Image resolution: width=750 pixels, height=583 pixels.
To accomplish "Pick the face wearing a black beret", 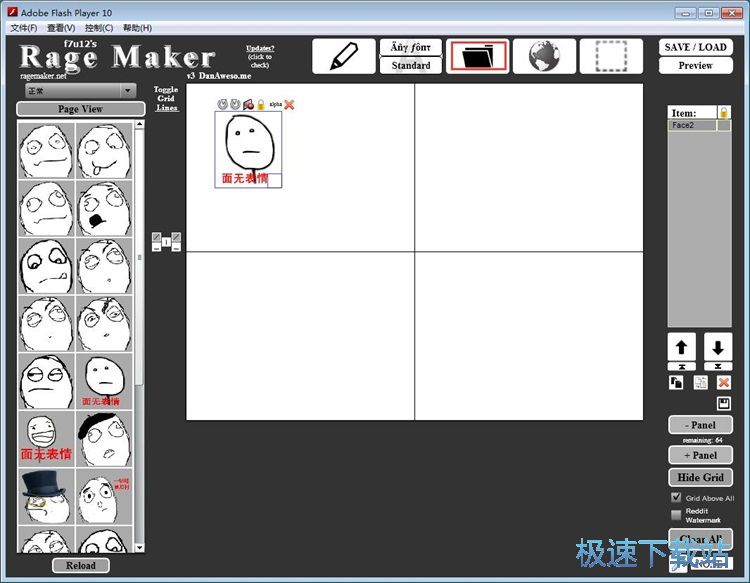I will point(104,439).
